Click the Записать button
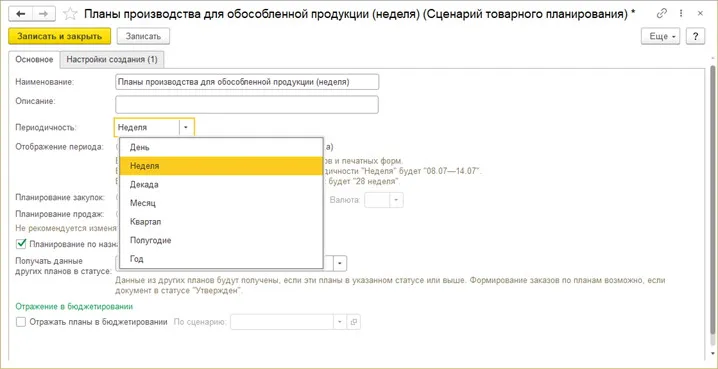The width and height of the screenshot is (718, 369). (x=143, y=37)
